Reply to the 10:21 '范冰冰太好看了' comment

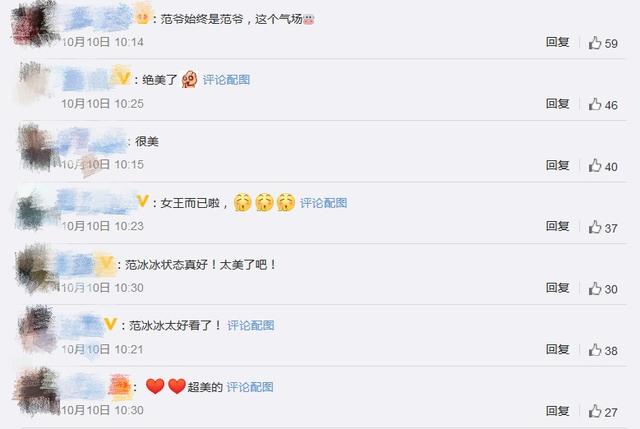tap(558, 349)
